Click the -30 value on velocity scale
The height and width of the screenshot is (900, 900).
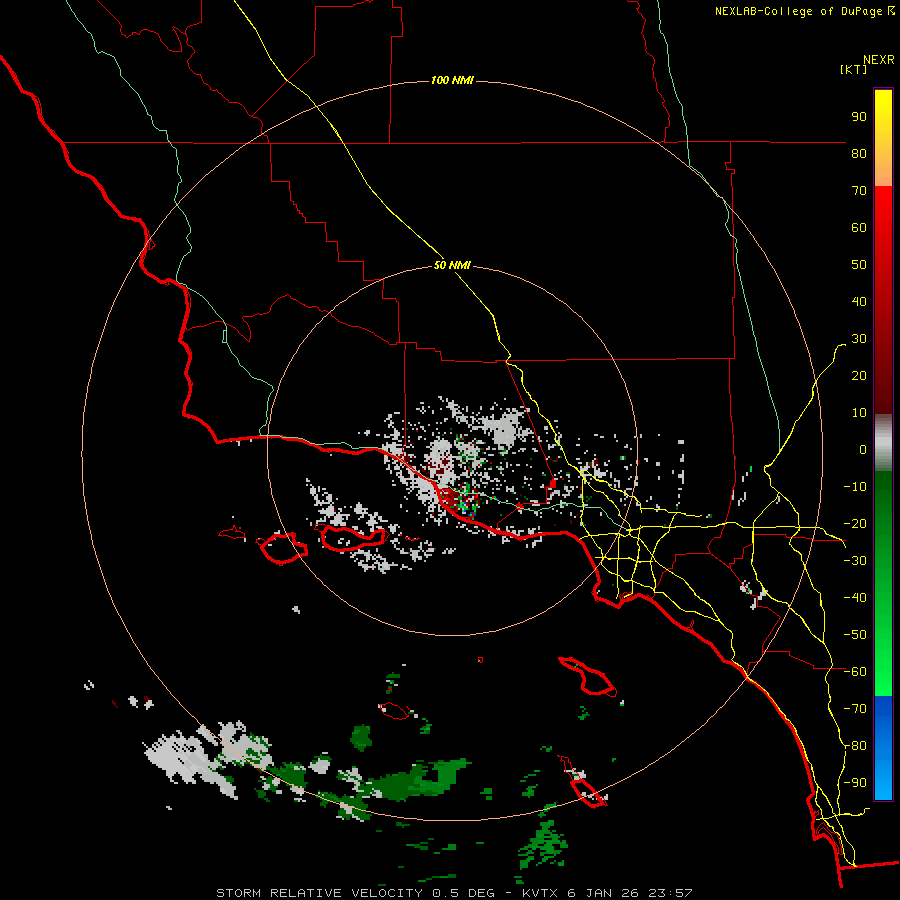tap(855, 561)
